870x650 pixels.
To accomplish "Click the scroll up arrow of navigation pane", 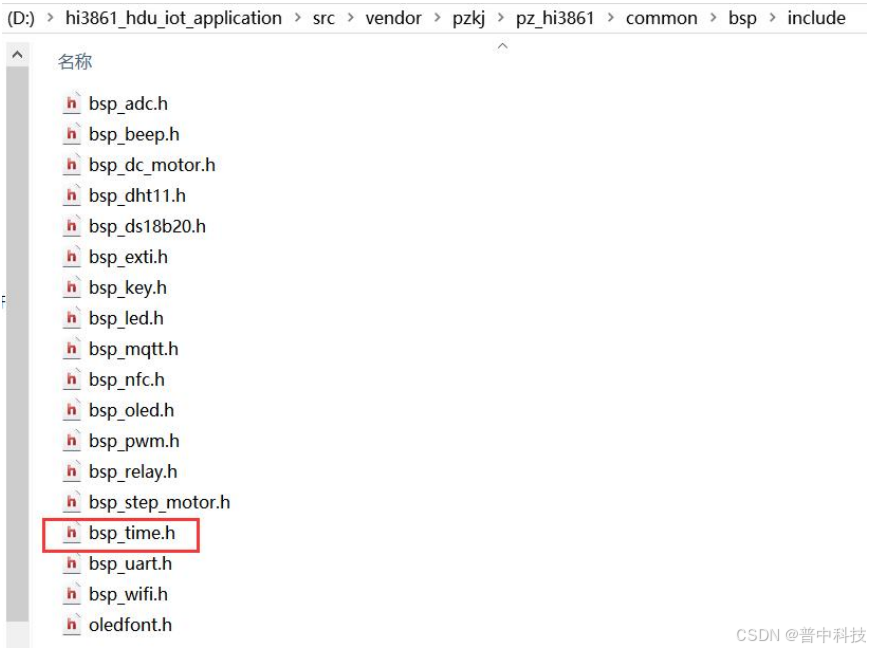I will click(17, 54).
